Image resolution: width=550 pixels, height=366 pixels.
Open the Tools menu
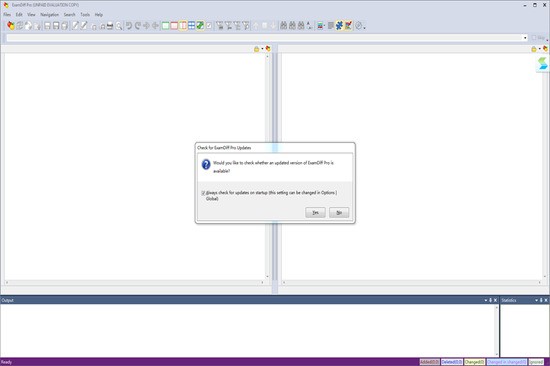click(85, 15)
